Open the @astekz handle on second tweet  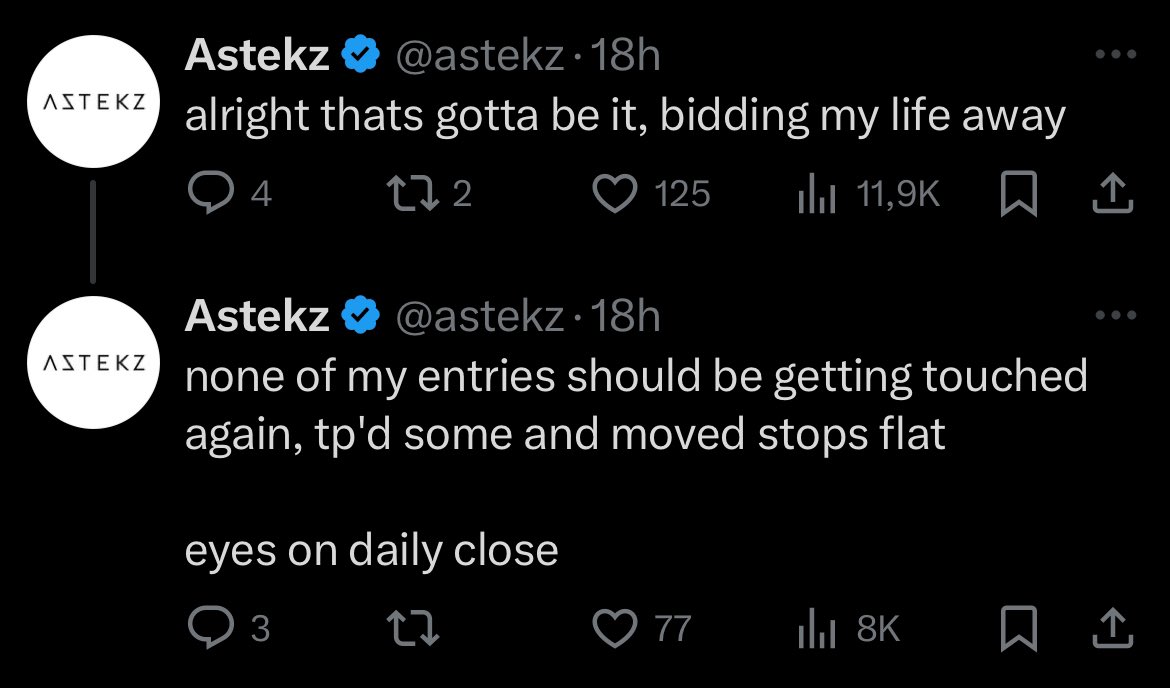tap(479, 316)
